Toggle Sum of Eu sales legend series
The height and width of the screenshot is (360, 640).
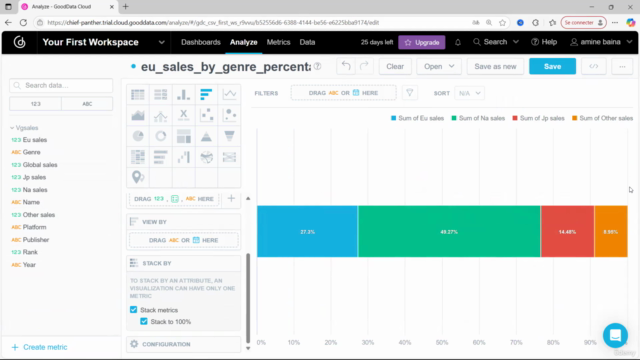417,118
